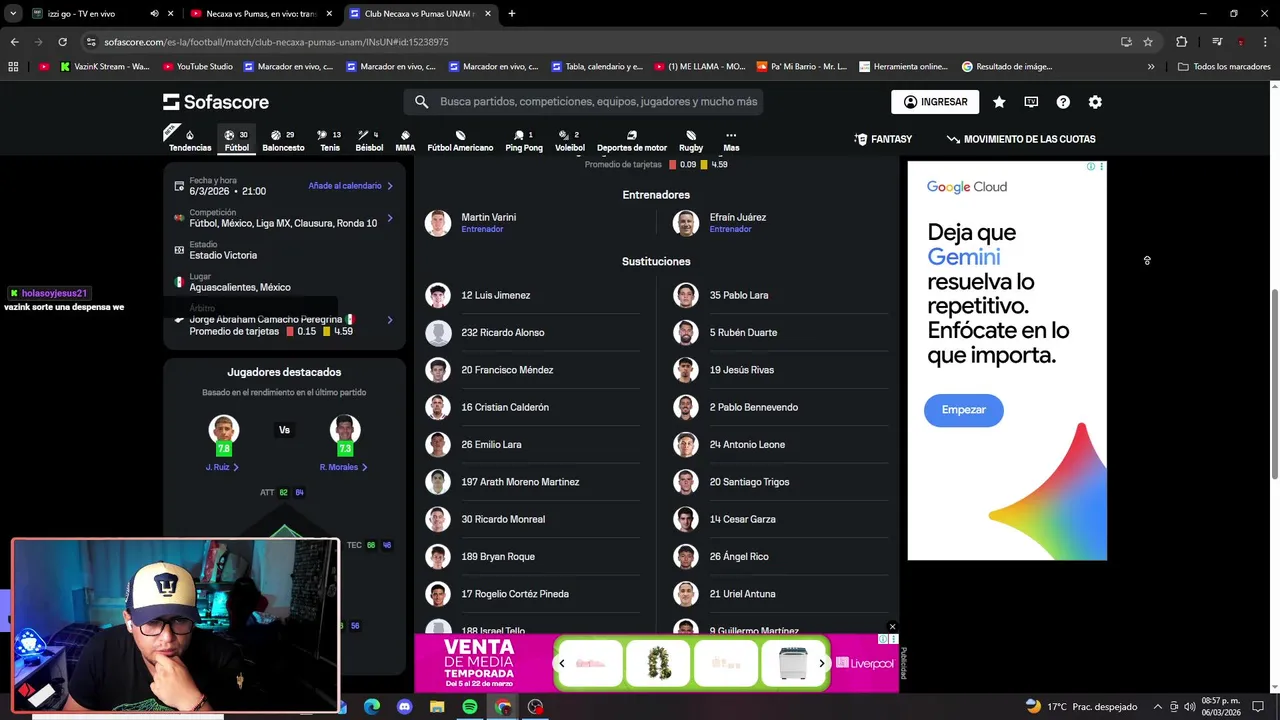Open the Chrome extensions puzzle icon

point(1181,42)
